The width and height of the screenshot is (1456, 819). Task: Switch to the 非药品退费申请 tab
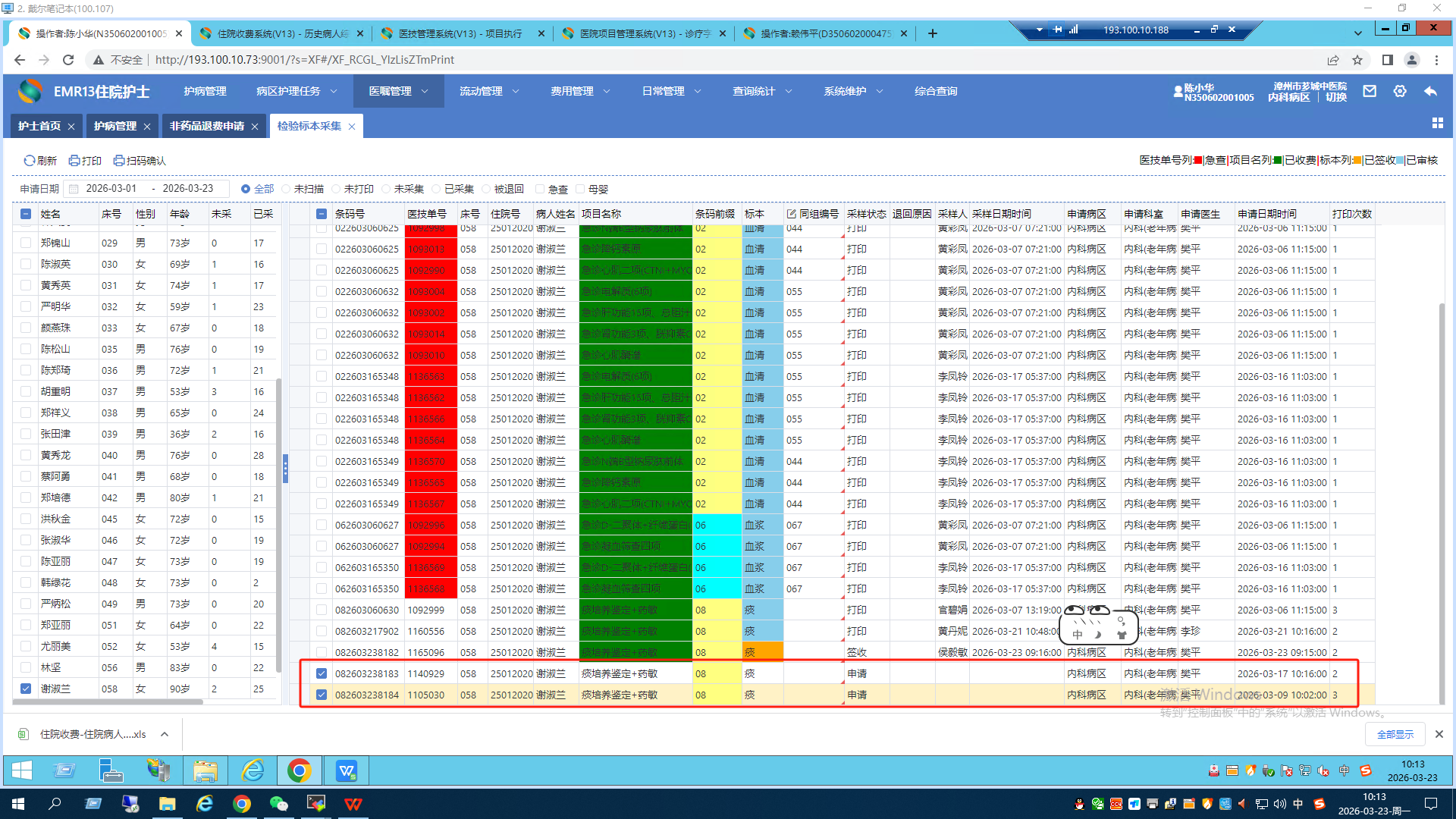coord(206,126)
